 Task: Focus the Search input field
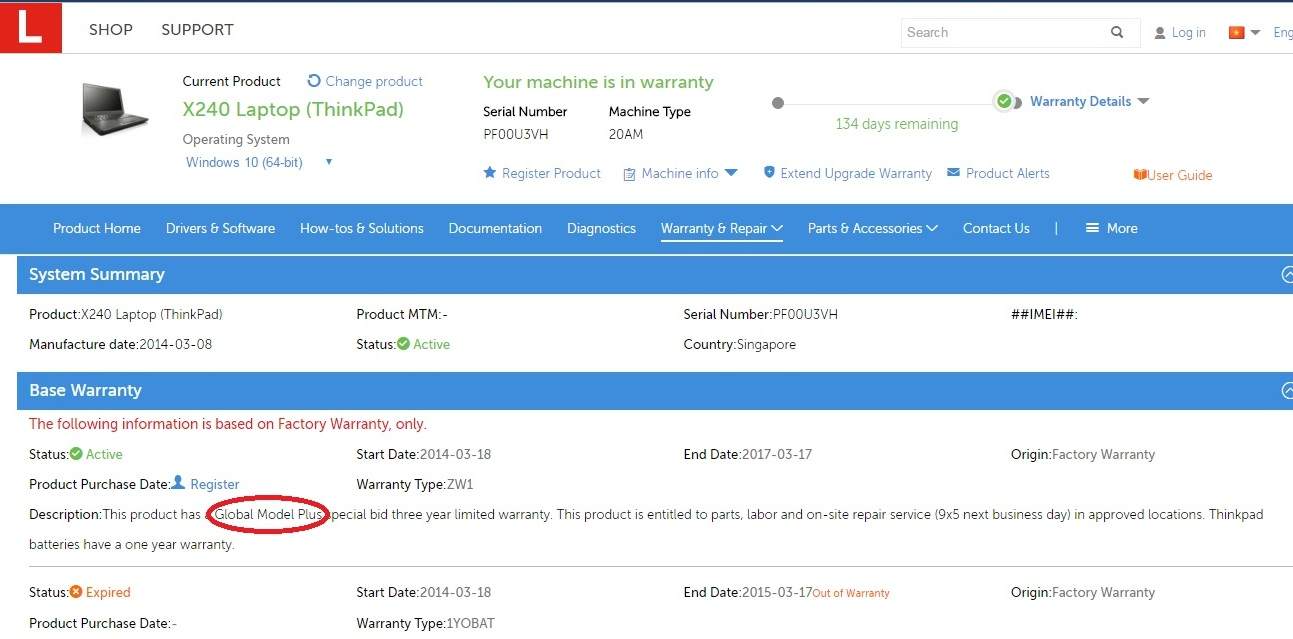point(1004,32)
